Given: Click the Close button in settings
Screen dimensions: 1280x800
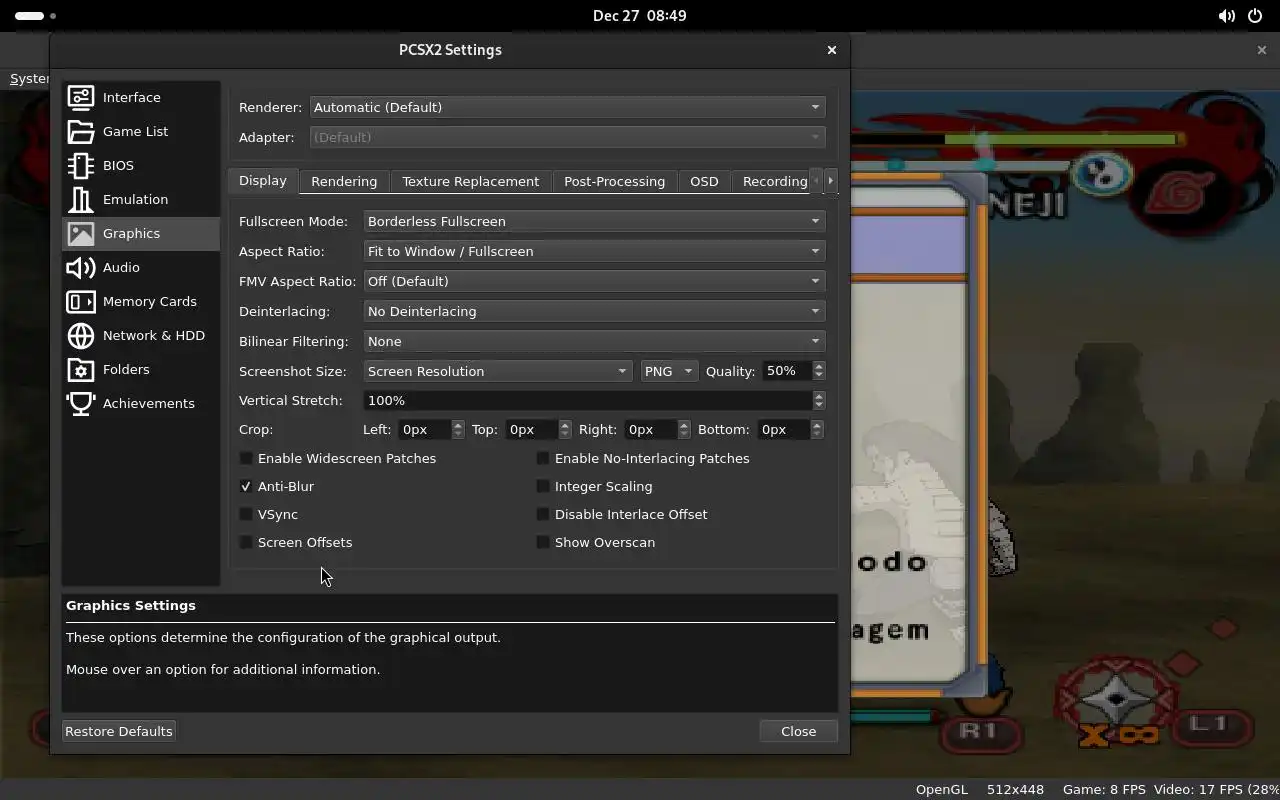Looking at the screenshot, I should coord(798,731).
